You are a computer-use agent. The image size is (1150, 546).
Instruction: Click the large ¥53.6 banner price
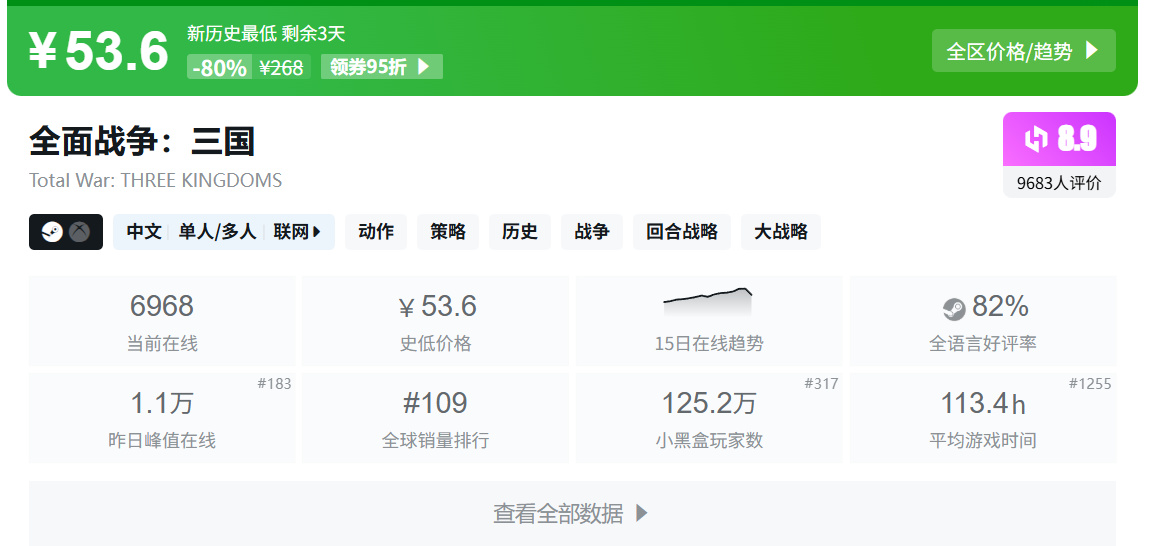click(x=99, y=51)
